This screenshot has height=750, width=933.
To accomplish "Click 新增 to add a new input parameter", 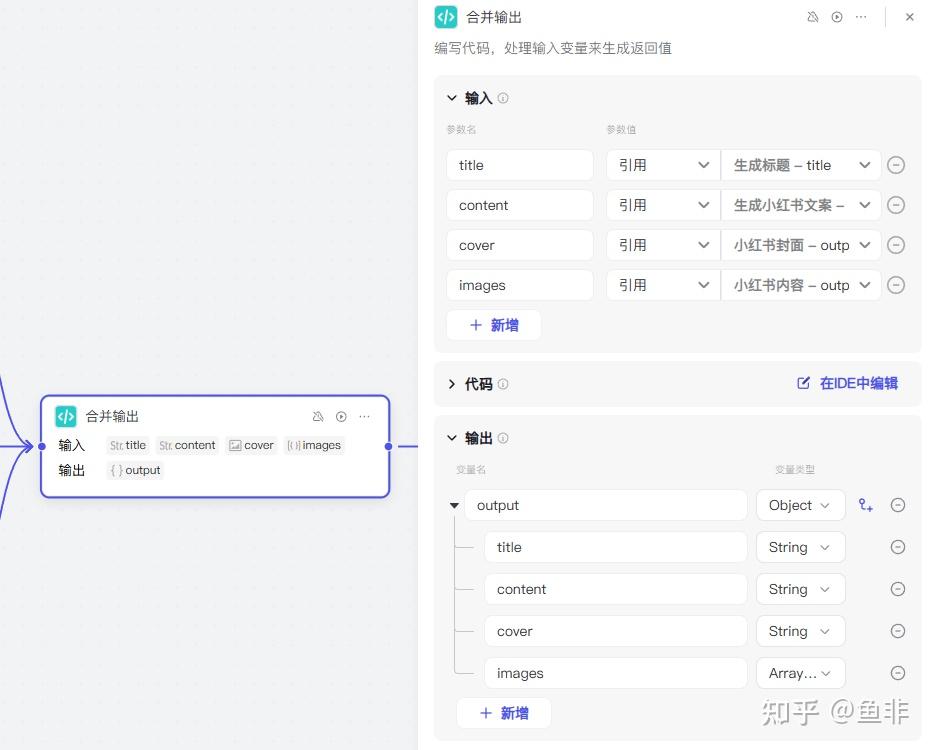I will (x=493, y=324).
